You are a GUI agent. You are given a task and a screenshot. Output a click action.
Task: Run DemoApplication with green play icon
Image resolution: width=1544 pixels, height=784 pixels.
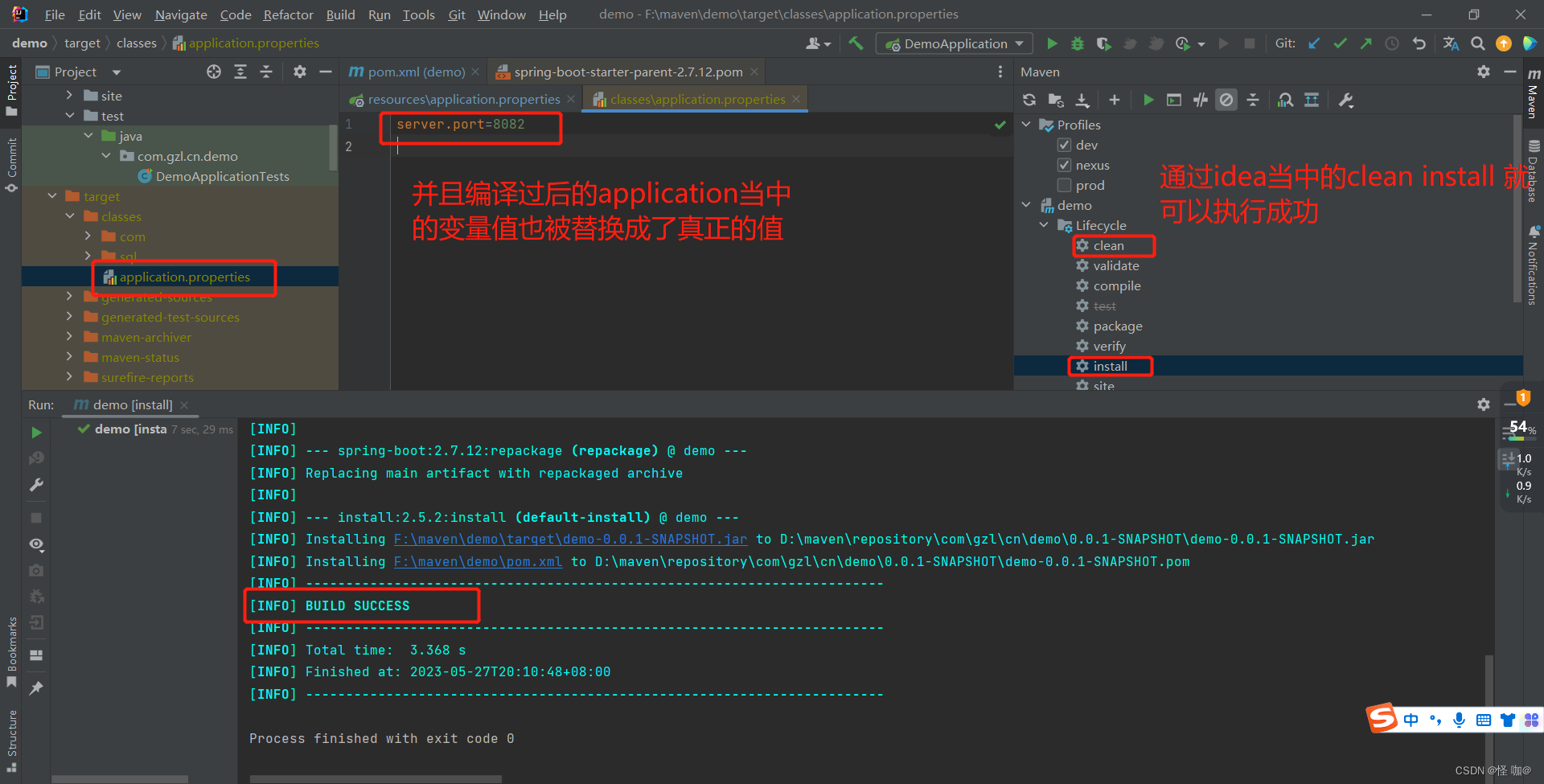click(1052, 43)
